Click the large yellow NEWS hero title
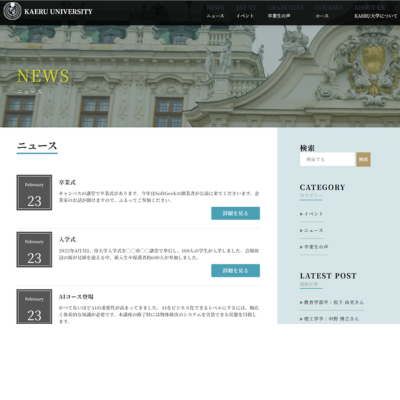Screen dimensions: 400x400 click(43, 76)
